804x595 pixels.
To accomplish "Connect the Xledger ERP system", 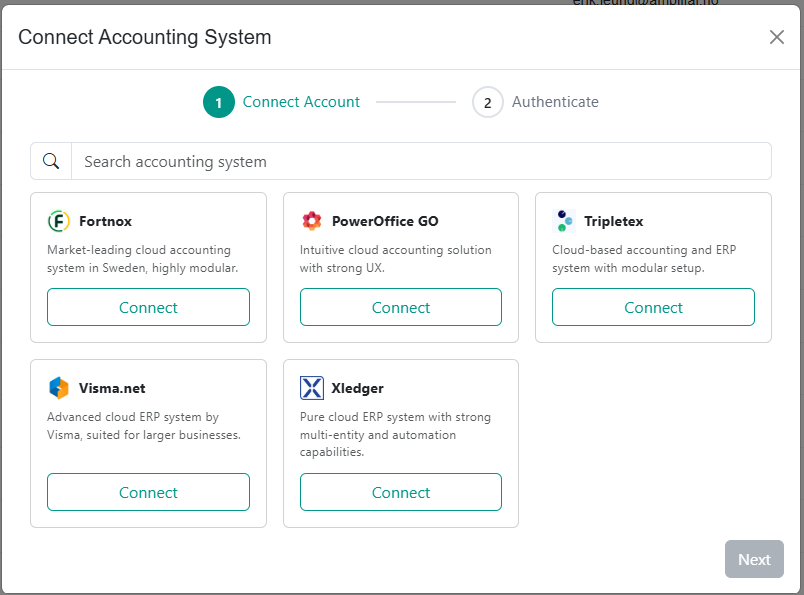I will pos(401,492).
